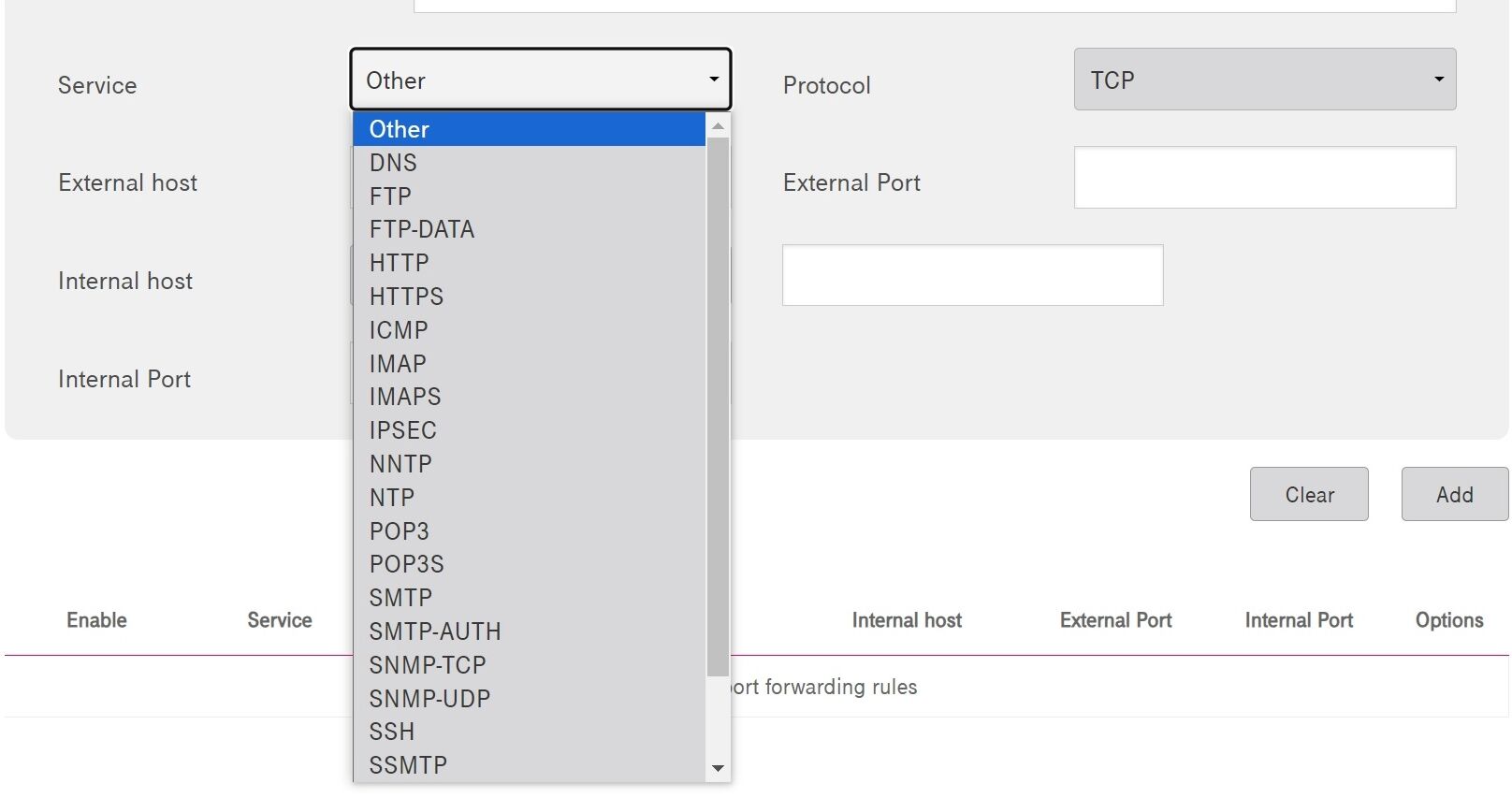
Task: Select FTP-DATA from the service list
Action: click(x=421, y=229)
